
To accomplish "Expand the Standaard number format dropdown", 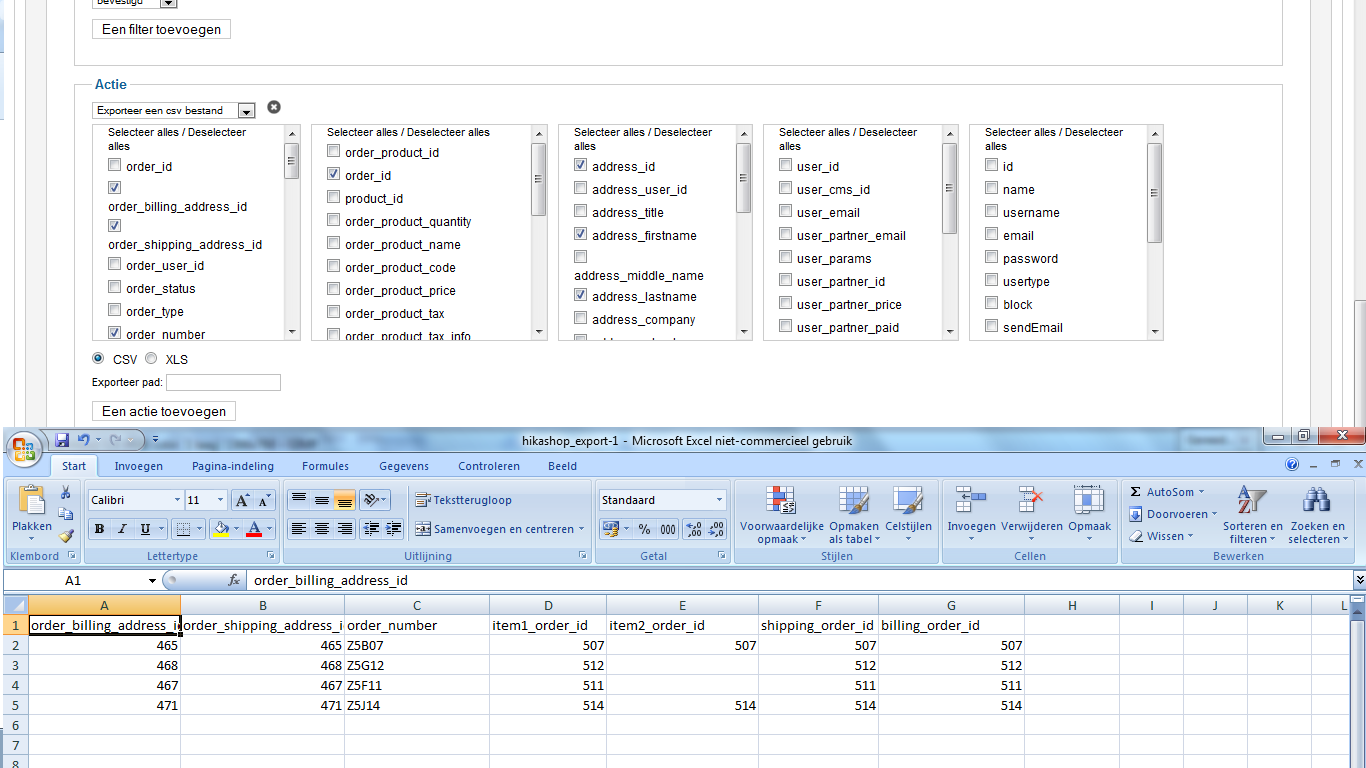I will 719,500.
